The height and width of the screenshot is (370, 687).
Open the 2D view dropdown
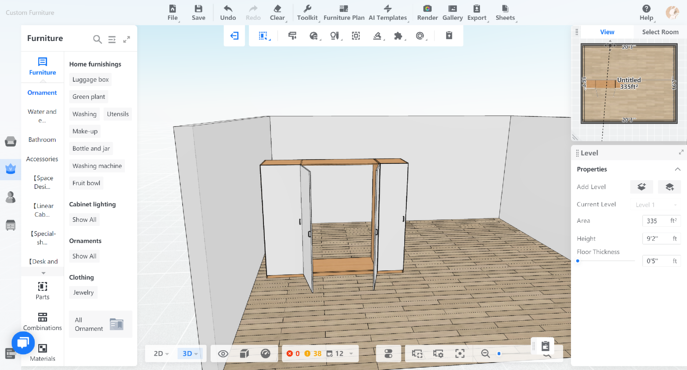[161, 353]
